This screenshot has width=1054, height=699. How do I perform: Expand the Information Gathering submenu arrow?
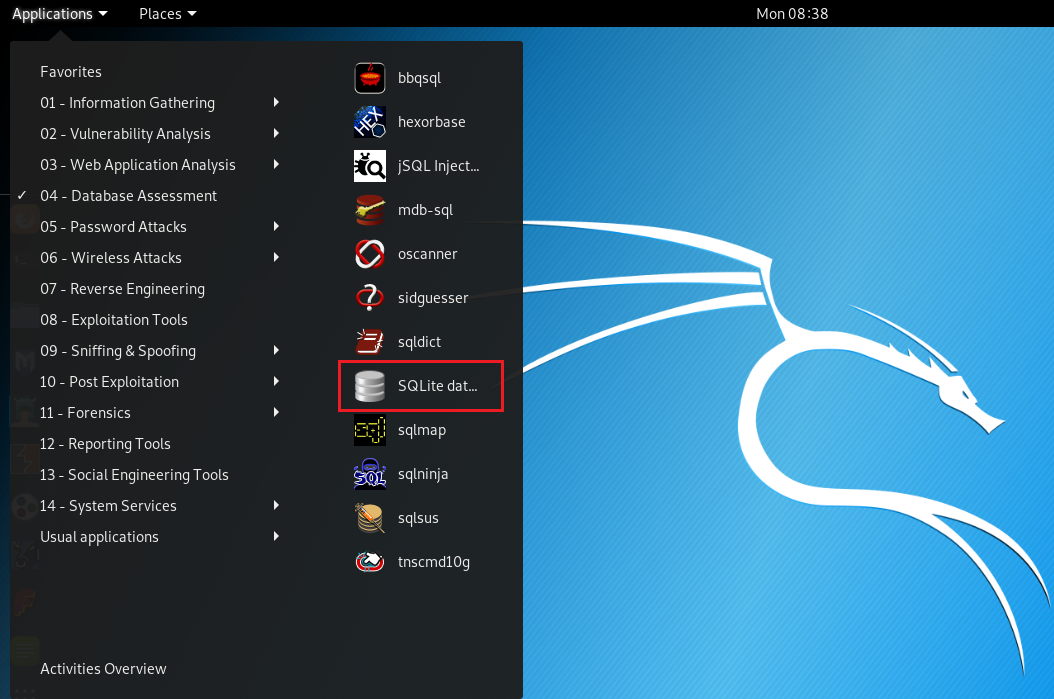tap(276, 102)
